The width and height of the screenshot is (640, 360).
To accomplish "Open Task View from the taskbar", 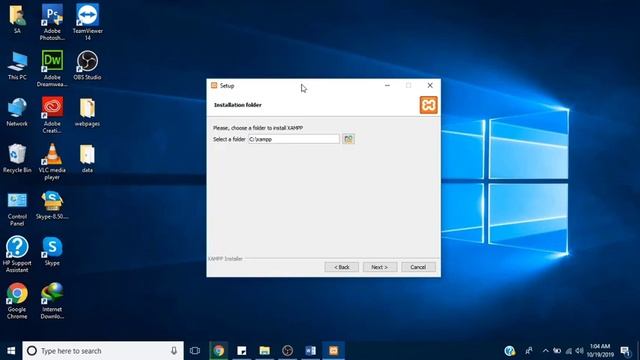I will (x=195, y=351).
